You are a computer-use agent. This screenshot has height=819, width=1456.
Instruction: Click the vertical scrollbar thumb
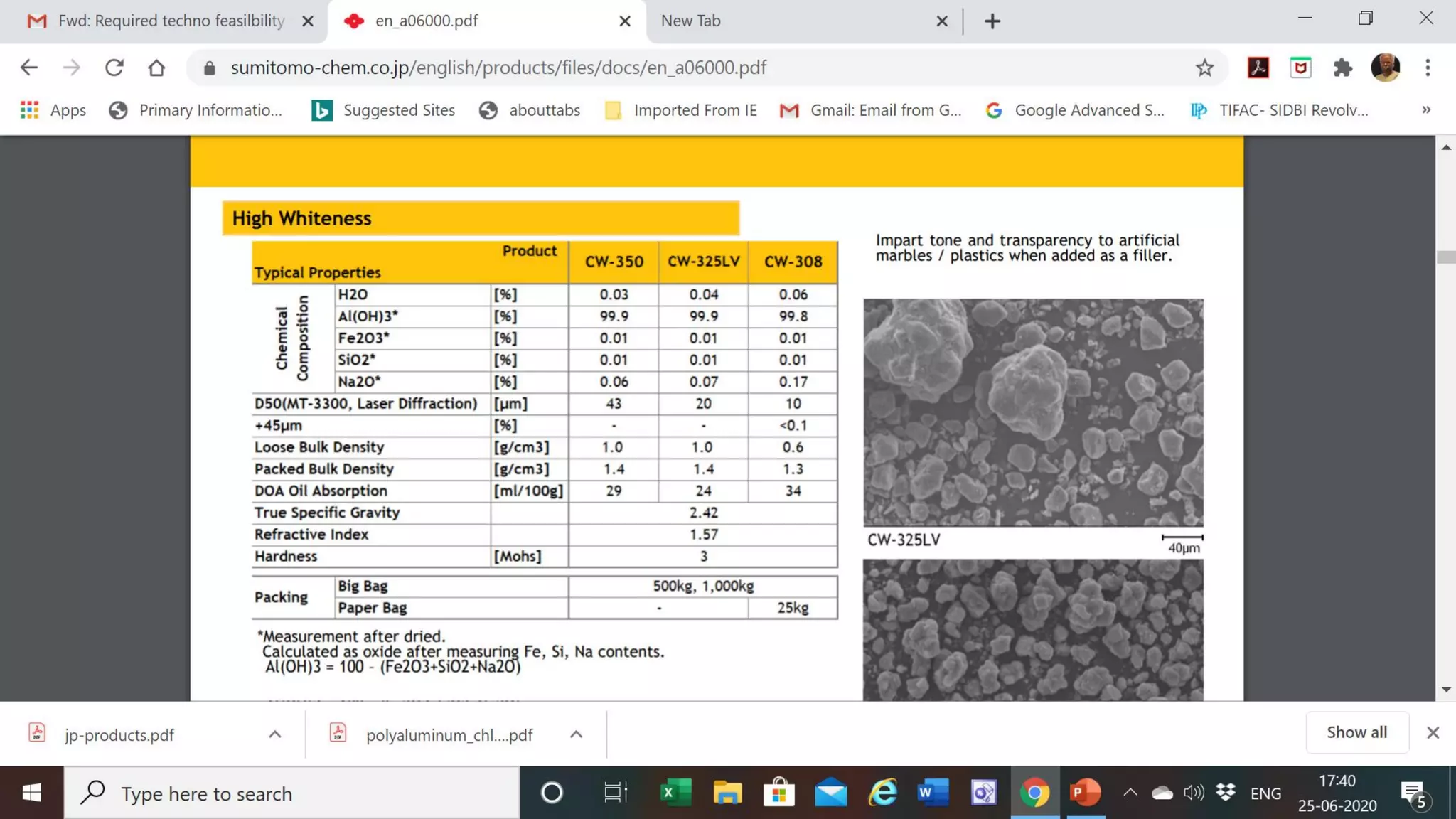pos(1446,257)
